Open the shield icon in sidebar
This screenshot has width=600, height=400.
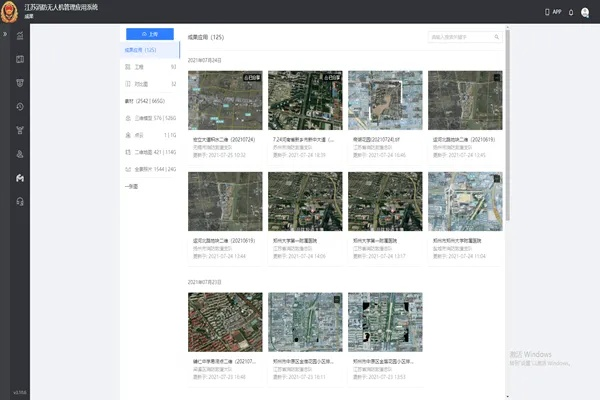click(x=20, y=83)
